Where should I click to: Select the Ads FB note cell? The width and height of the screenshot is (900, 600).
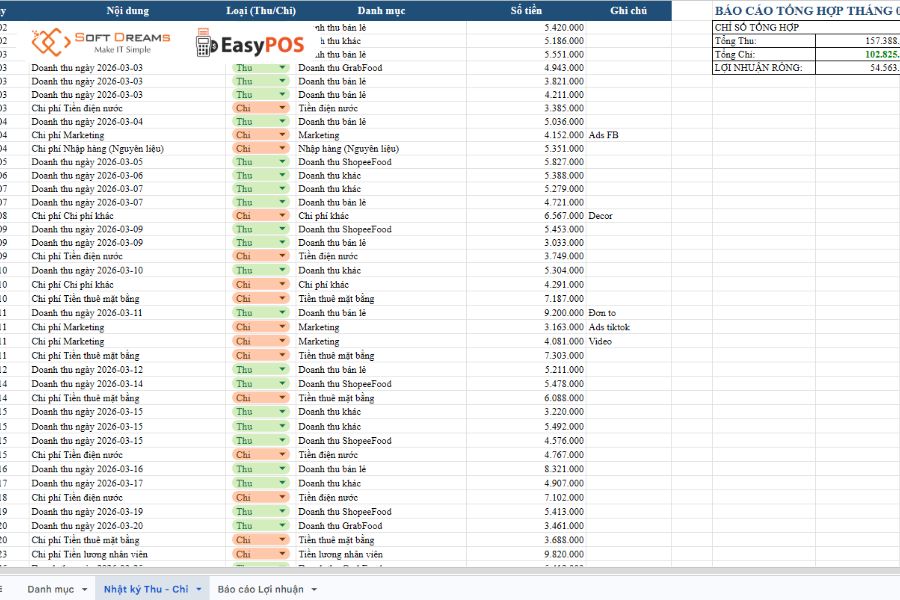coord(629,135)
